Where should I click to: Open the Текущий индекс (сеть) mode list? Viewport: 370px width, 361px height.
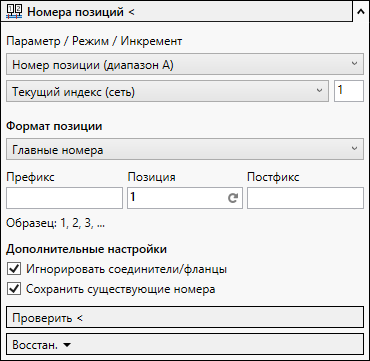[x=167, y=91]
